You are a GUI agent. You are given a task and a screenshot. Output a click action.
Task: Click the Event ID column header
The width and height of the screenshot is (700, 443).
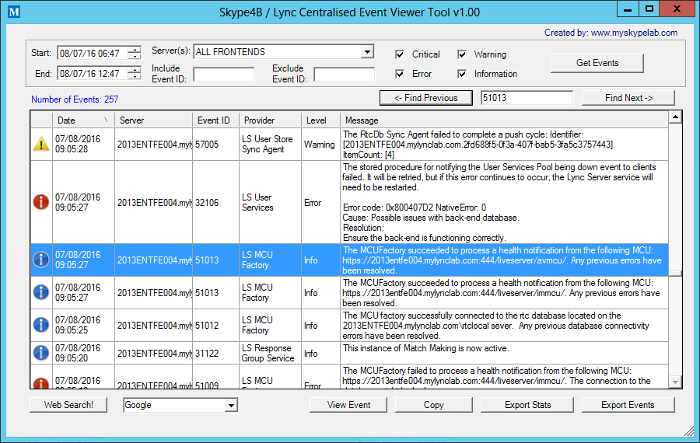tap(214, 119)
